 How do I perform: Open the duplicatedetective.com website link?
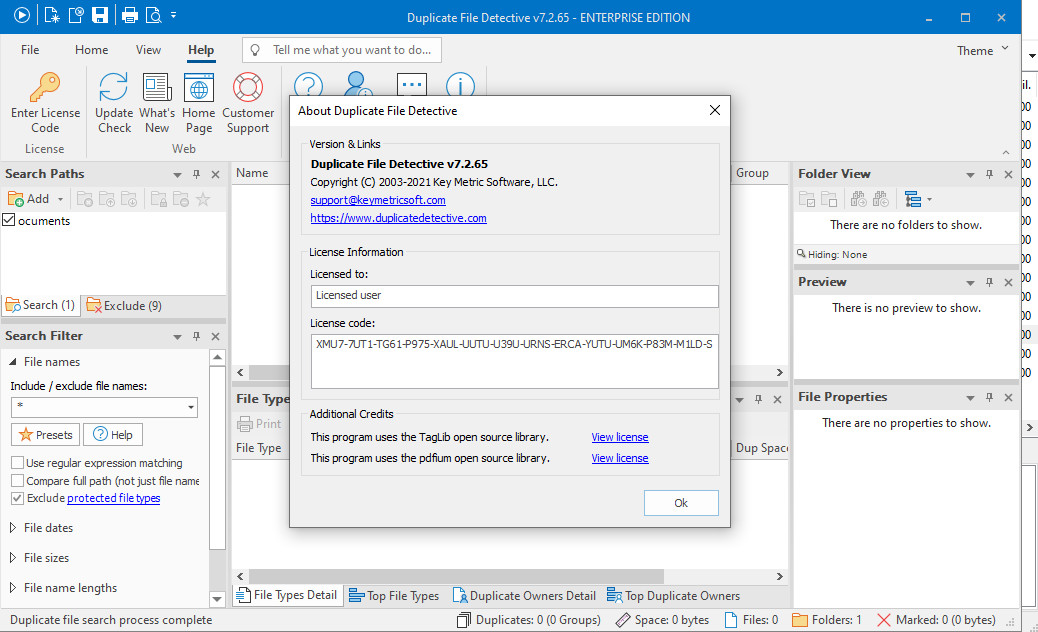[x=398, y=218]
